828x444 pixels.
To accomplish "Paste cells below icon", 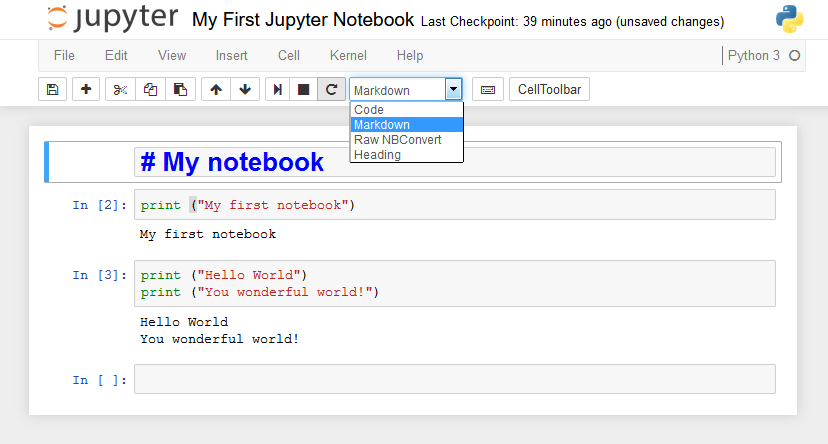I will coord(181,89).
